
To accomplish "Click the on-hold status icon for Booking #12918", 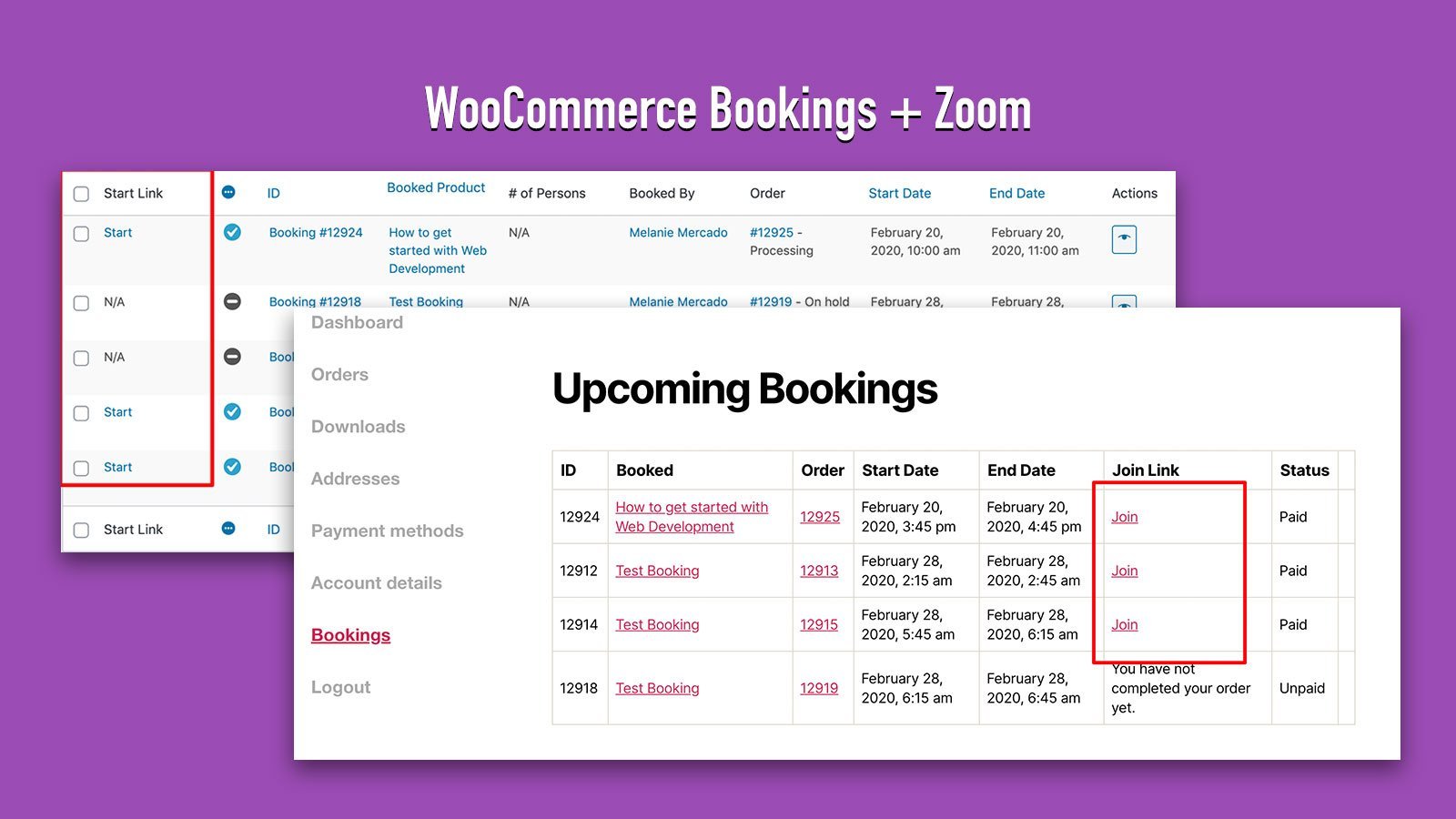I will 232,301.
